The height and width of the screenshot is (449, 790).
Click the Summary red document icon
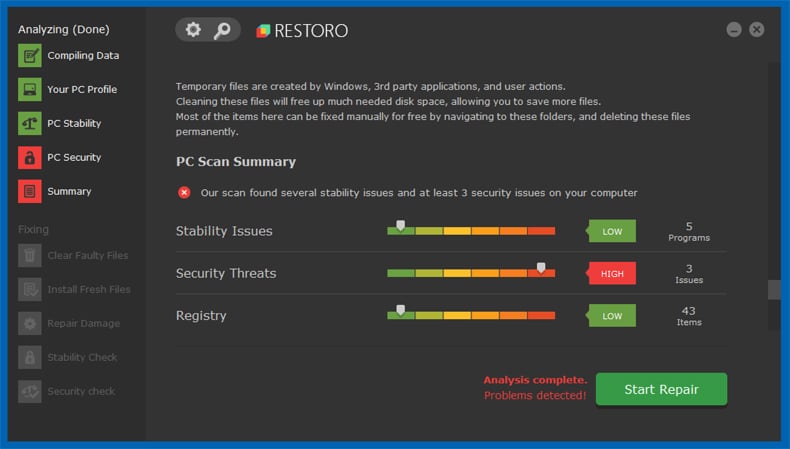pos(30,191)
